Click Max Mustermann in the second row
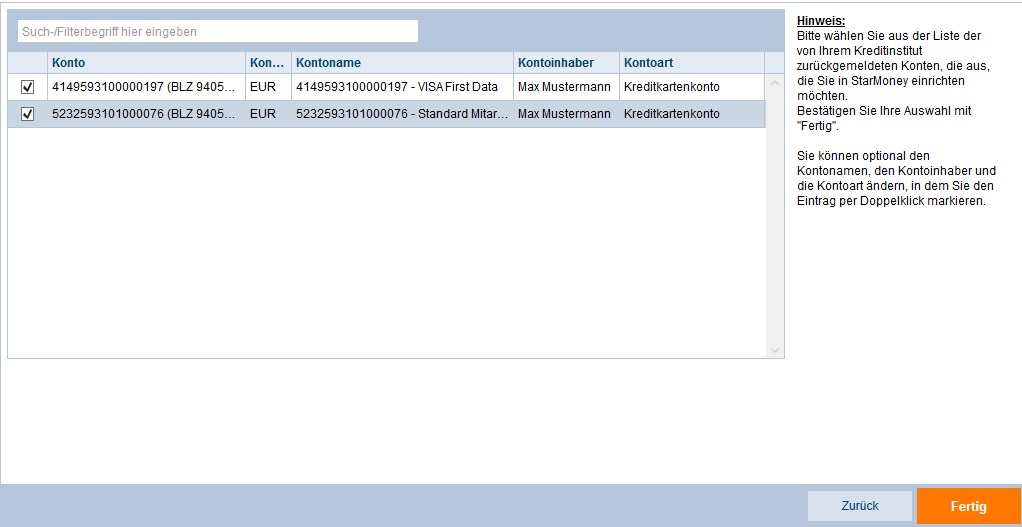 click(x=564, y=114)
